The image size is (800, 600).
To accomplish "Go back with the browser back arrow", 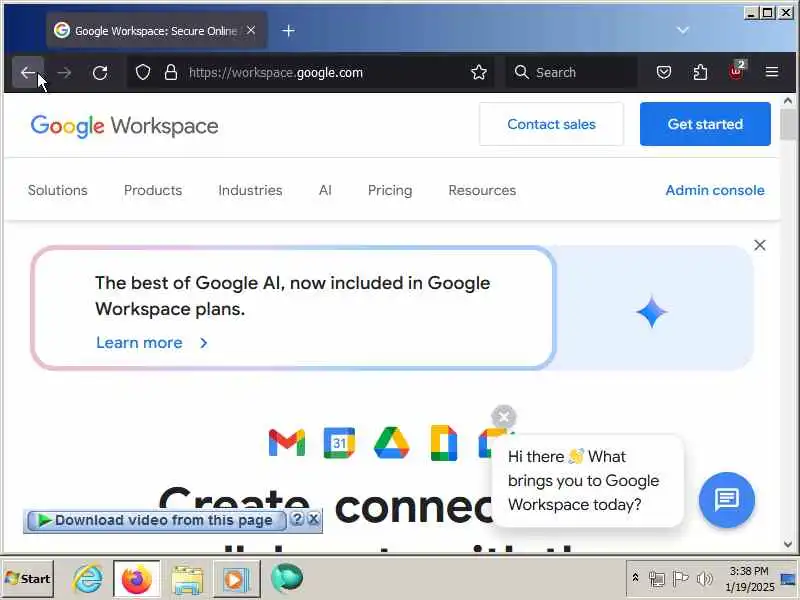I will coord(28,72).
